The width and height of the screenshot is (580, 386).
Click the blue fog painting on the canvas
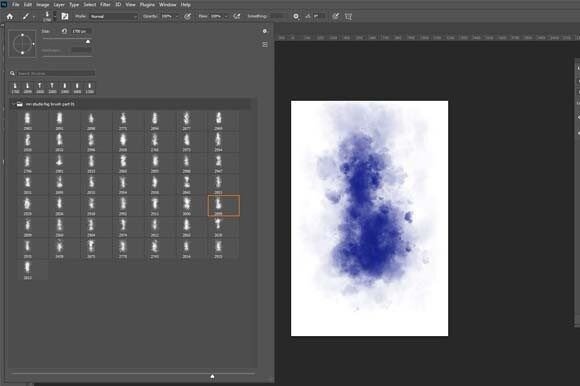click(370, 218)
